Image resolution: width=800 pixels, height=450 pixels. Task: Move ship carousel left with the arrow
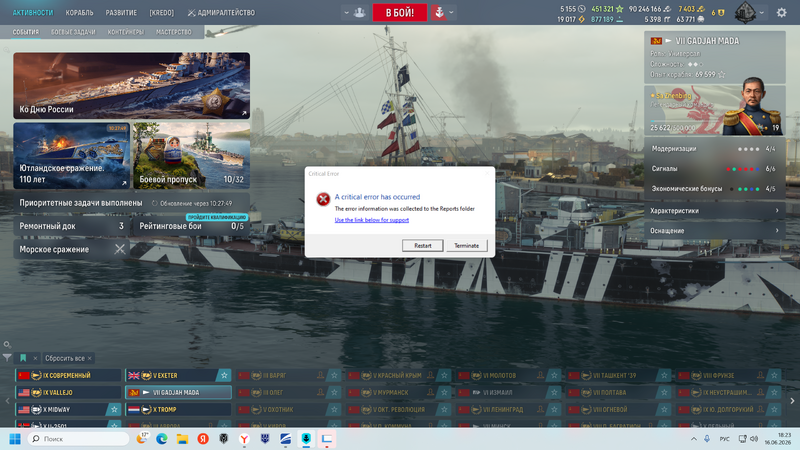pyautogui.click(x=7, y=401)
